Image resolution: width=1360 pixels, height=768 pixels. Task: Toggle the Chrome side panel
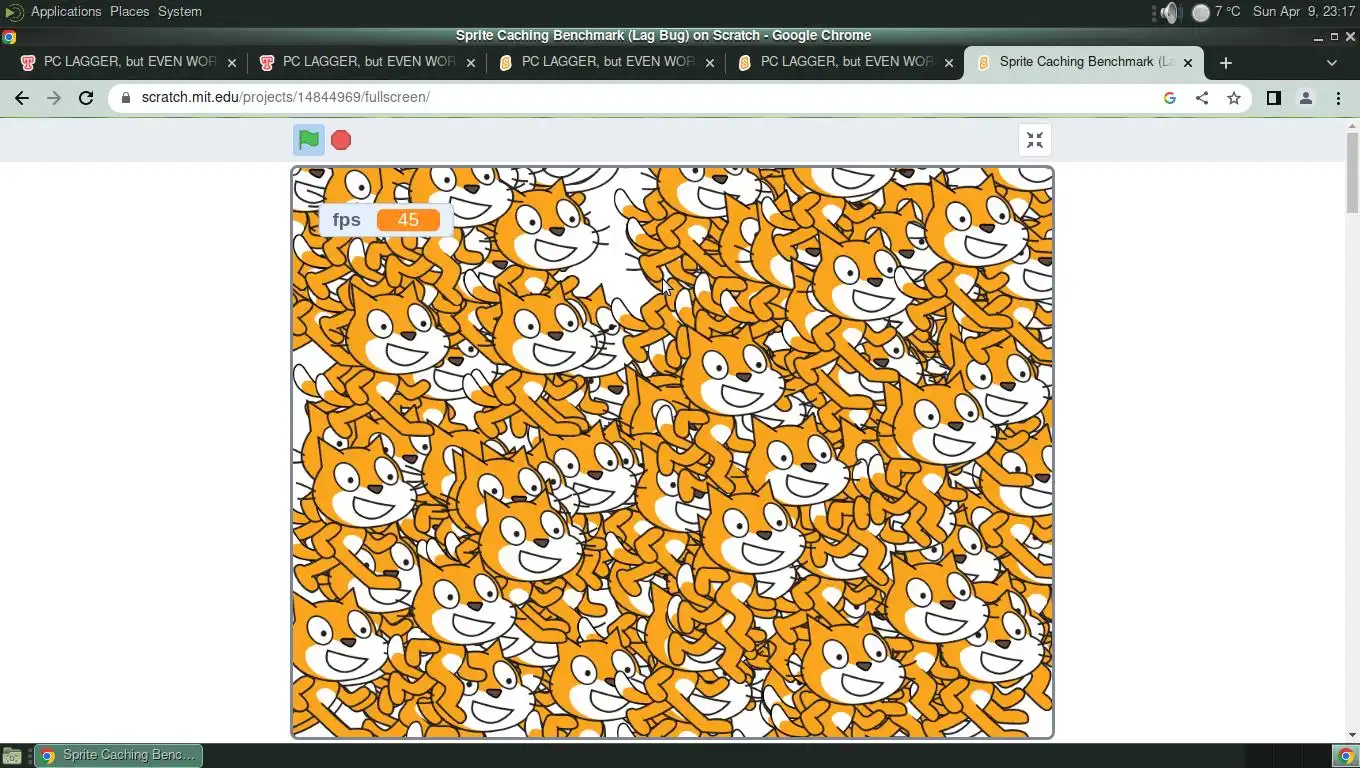pos(1274,98)
